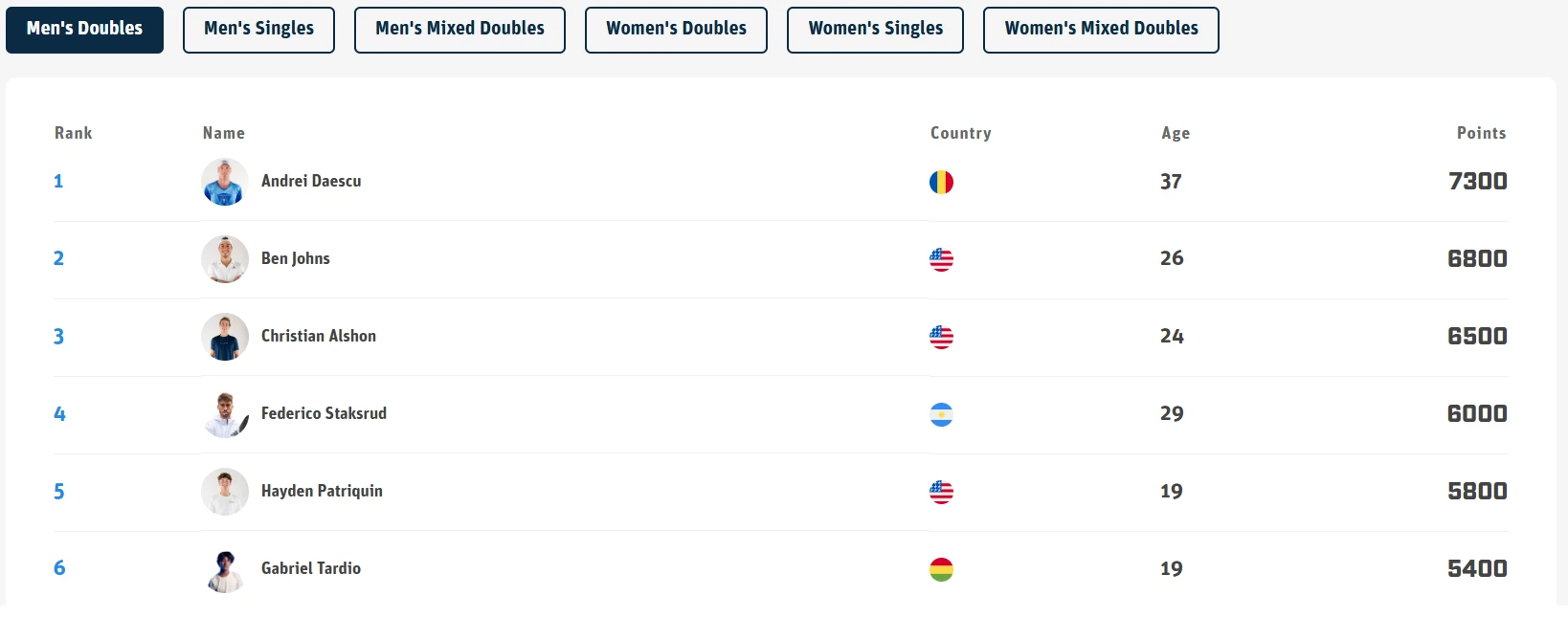This screenshot has height=618, width=1568.
Task: Click the rank number 1 link
Action: click(58, 181)
